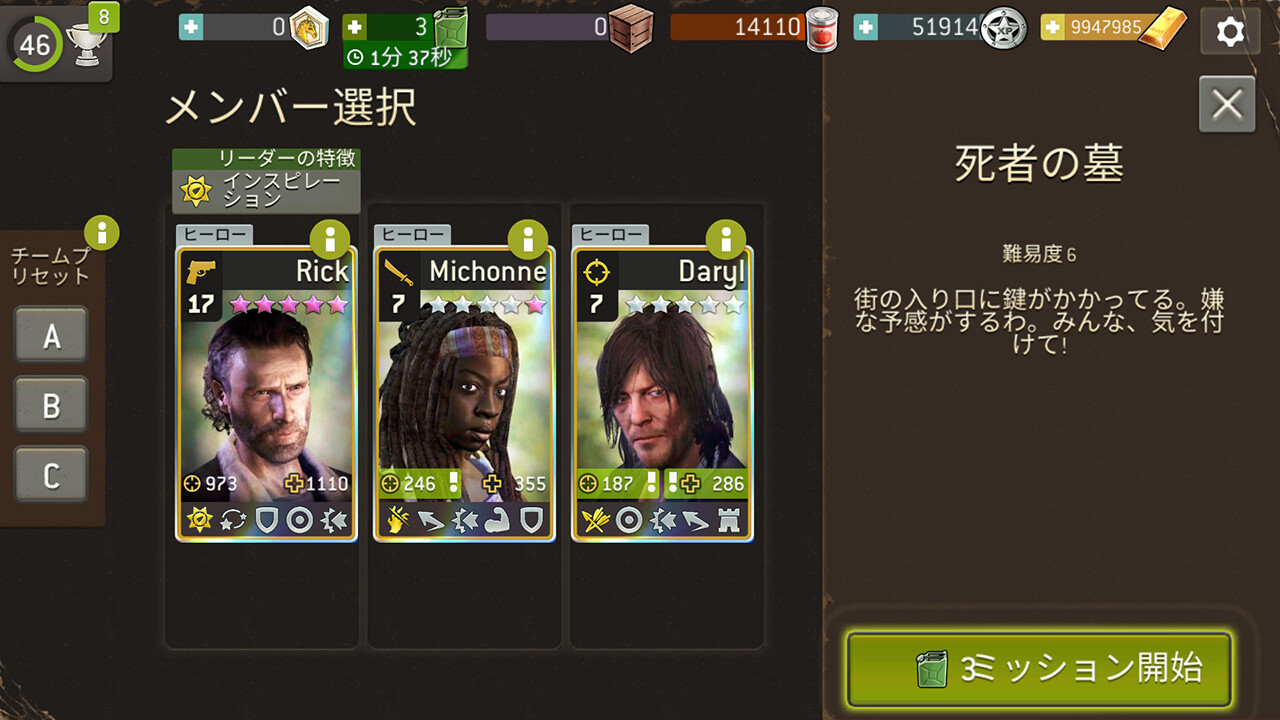Close the 死者の墓 mission panel
The image size is (1280, 720).
(1227, 104)
